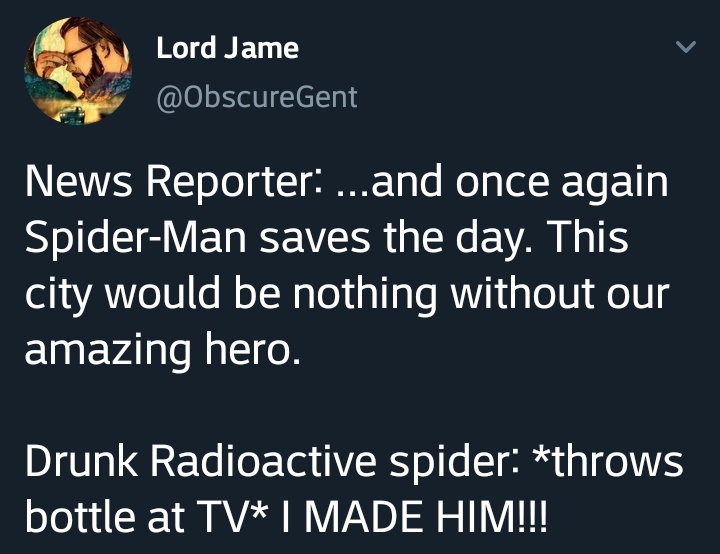Open the tweet options chevron menu
This screenshot has height=554, width=720.
tap(686, 46)
